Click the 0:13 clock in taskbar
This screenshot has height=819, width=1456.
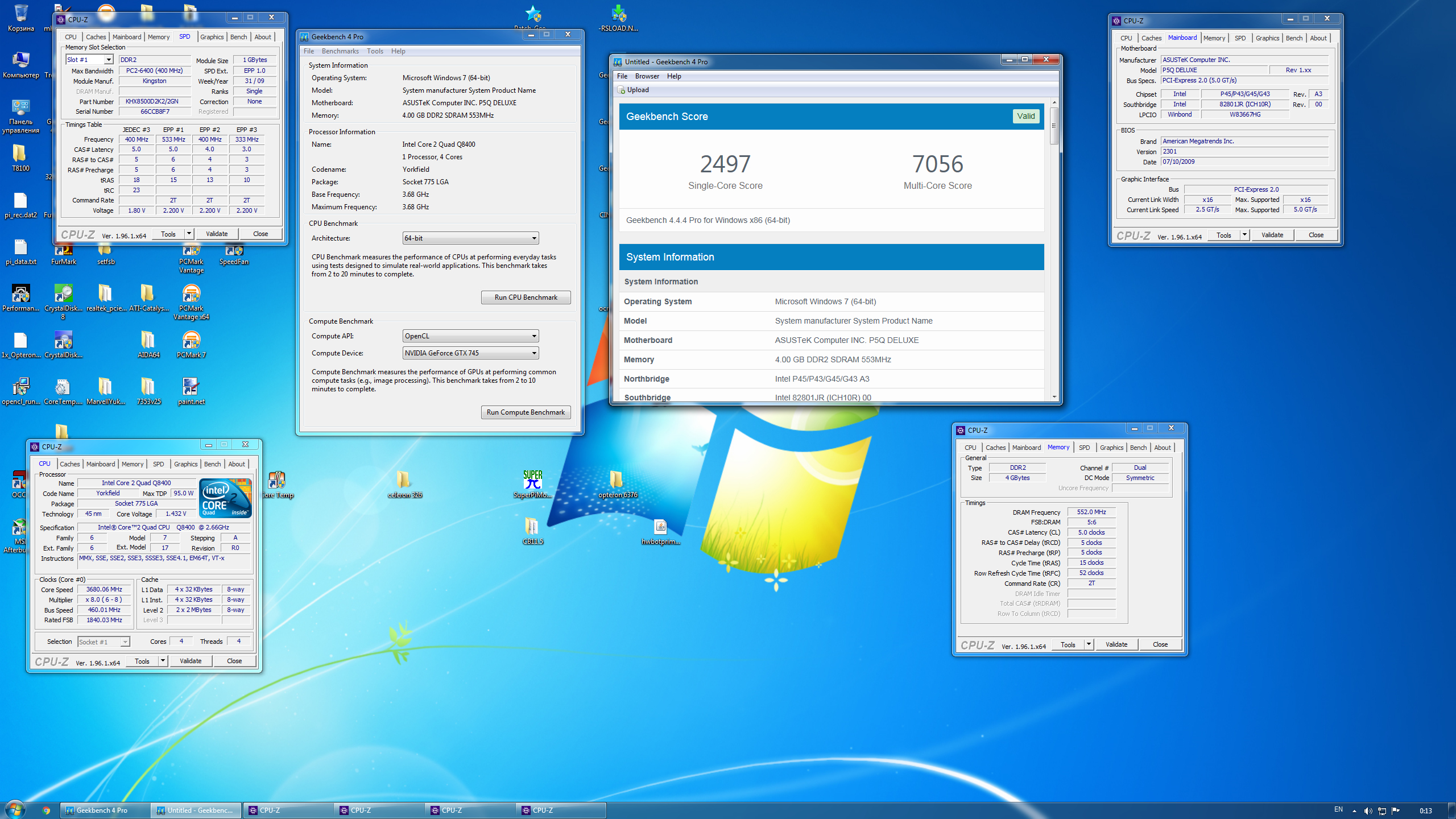pos(1426,810)
